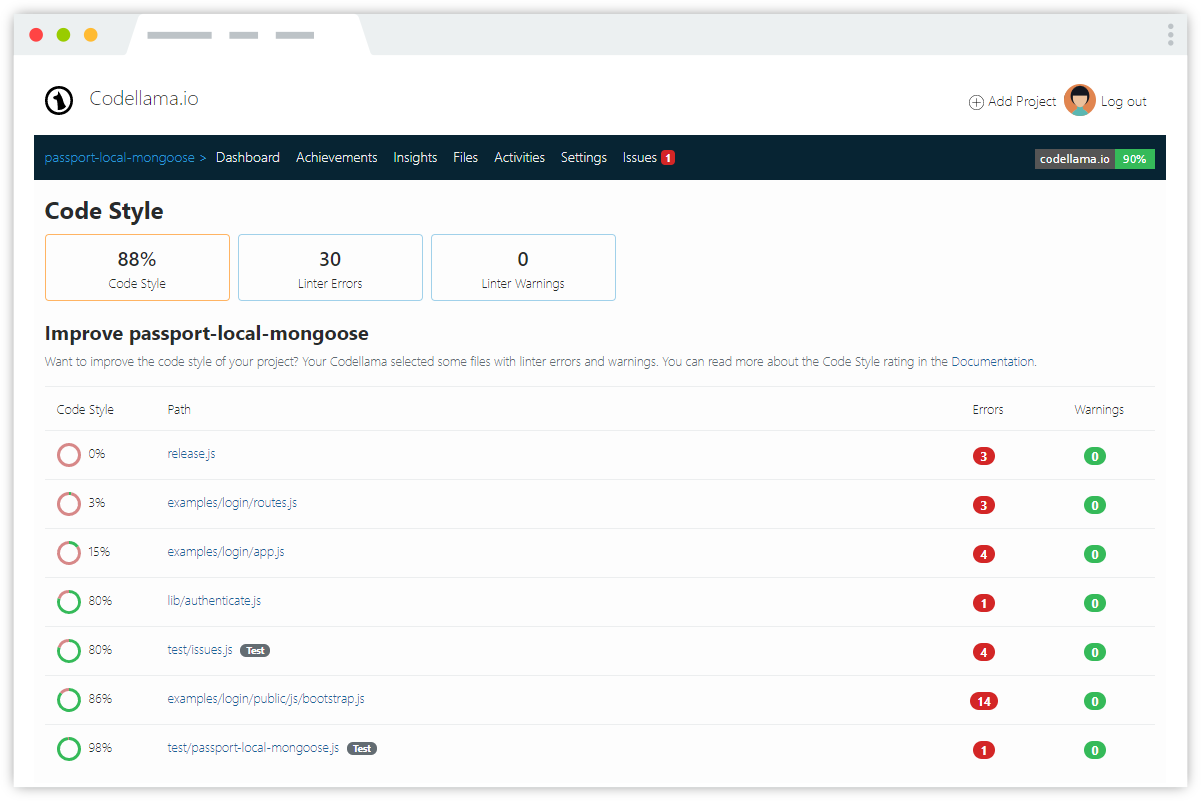The width and height of the screenshot is (1201, 801).
Task: Go to the Achievements tab
Action: (x=337, y=157)
